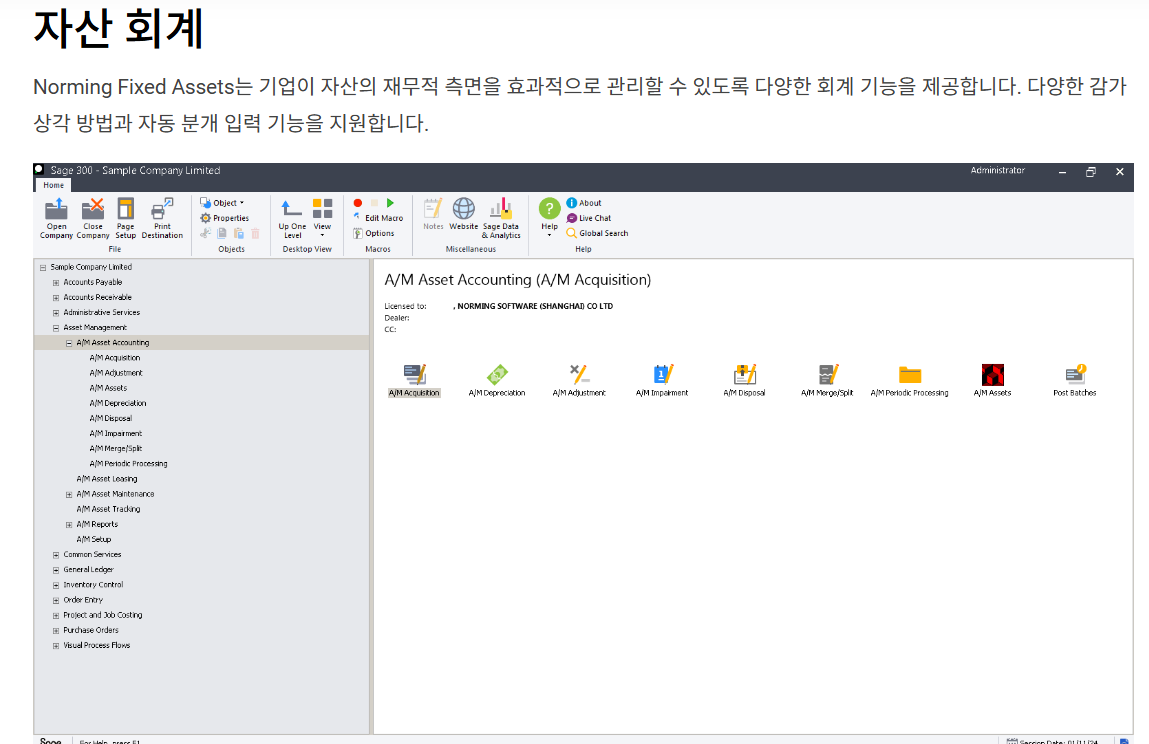Click Open Company in the ribbon
The width and height of the screenshot is (1149, 744).
pos(56,218)
